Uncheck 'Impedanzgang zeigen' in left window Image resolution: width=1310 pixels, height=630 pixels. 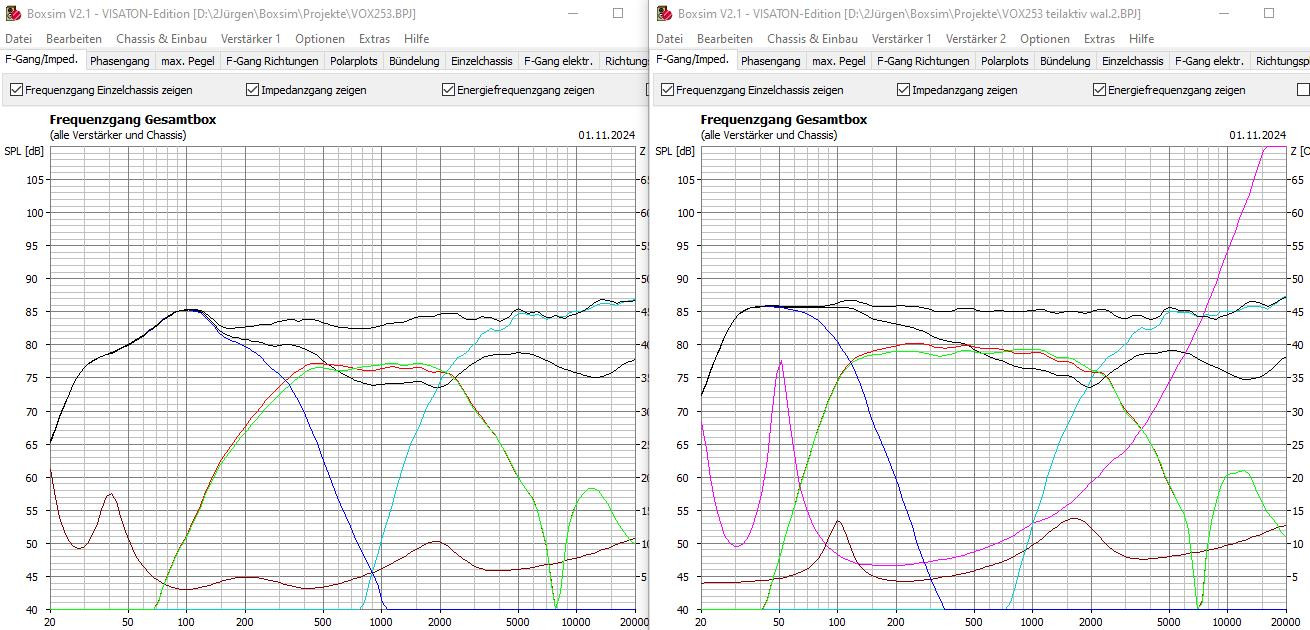pyautogui.click(x=253, y=90)
